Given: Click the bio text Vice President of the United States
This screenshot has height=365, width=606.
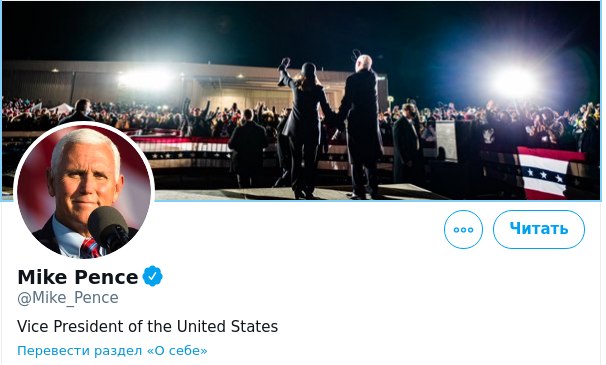Looking at the screenshot, I should point(147,326).
